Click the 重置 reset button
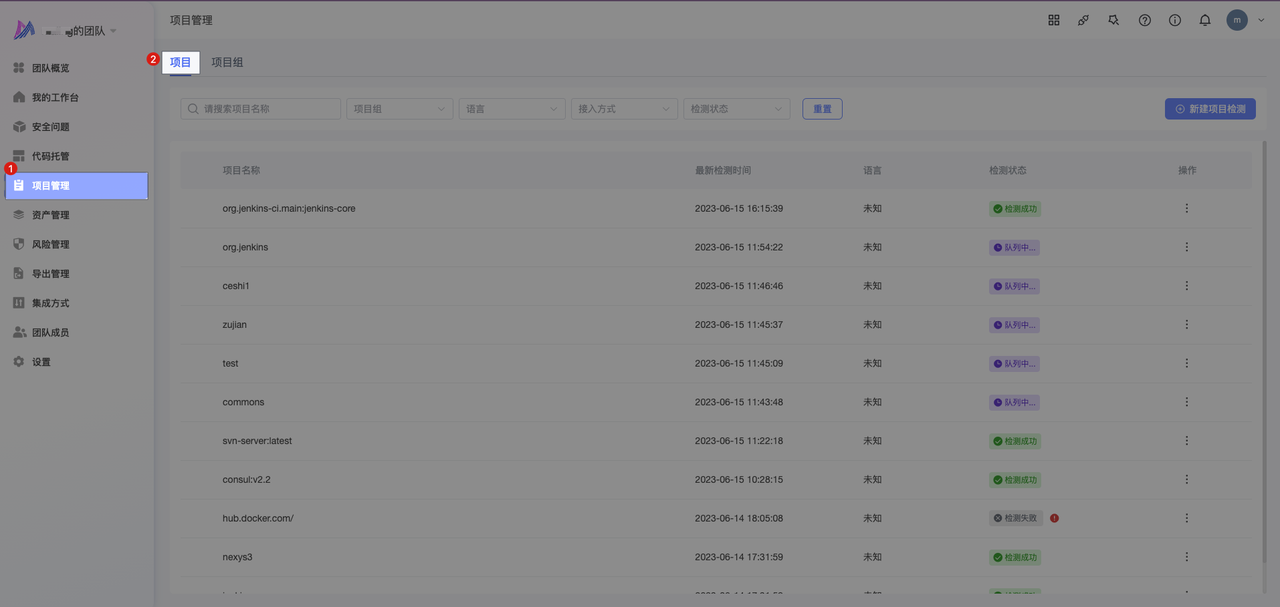1280x607 pixels. (822, 109)
